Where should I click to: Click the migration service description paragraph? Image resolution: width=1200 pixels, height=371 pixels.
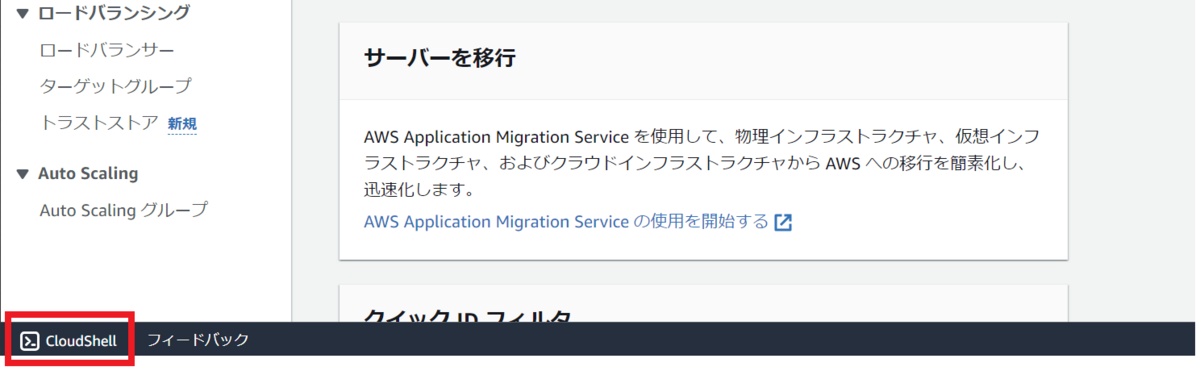pos(702,162)
